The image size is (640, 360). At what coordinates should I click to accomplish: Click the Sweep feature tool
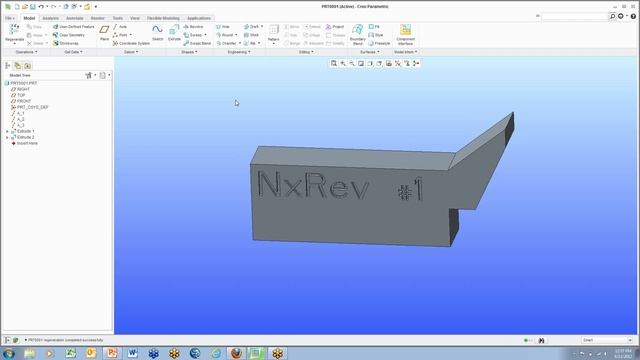(195, 35)
